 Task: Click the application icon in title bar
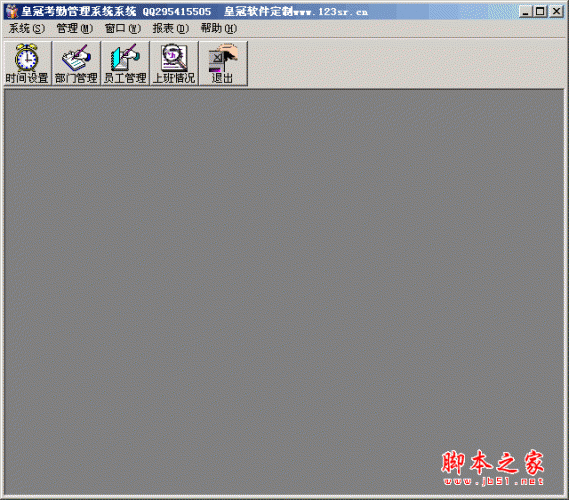[x=12, y=12]
